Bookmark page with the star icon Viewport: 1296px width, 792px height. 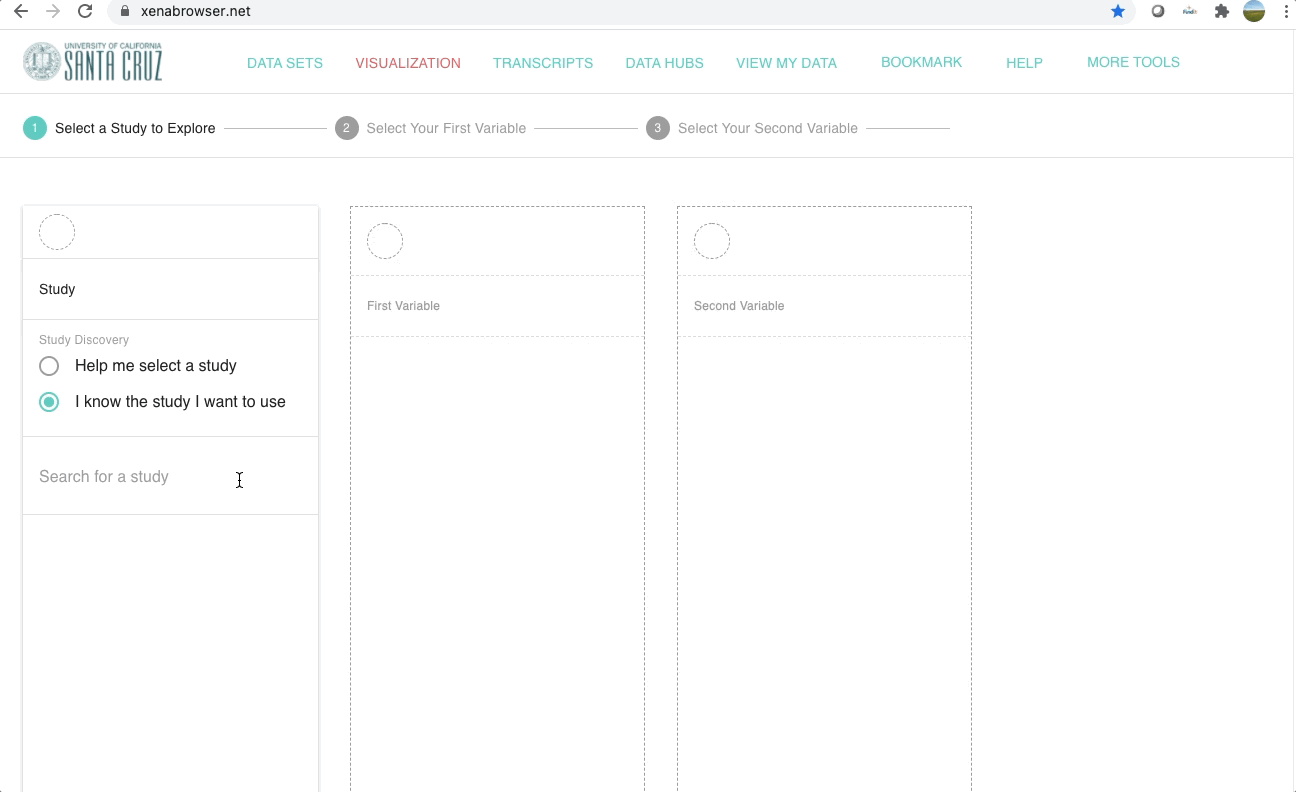1118,11
